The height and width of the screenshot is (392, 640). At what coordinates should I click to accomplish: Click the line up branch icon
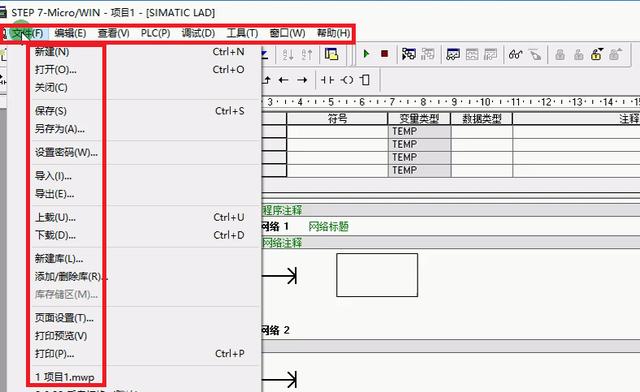point(267,80)
